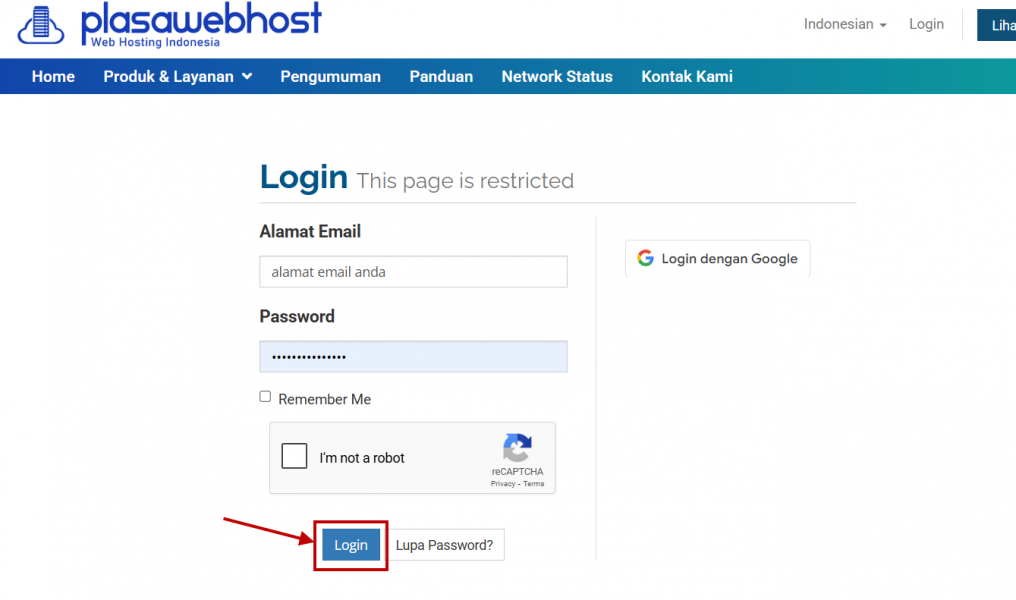1016x600 pixels.
Task: Open the Pengumuman menu item
Action: tap(330, 76)
